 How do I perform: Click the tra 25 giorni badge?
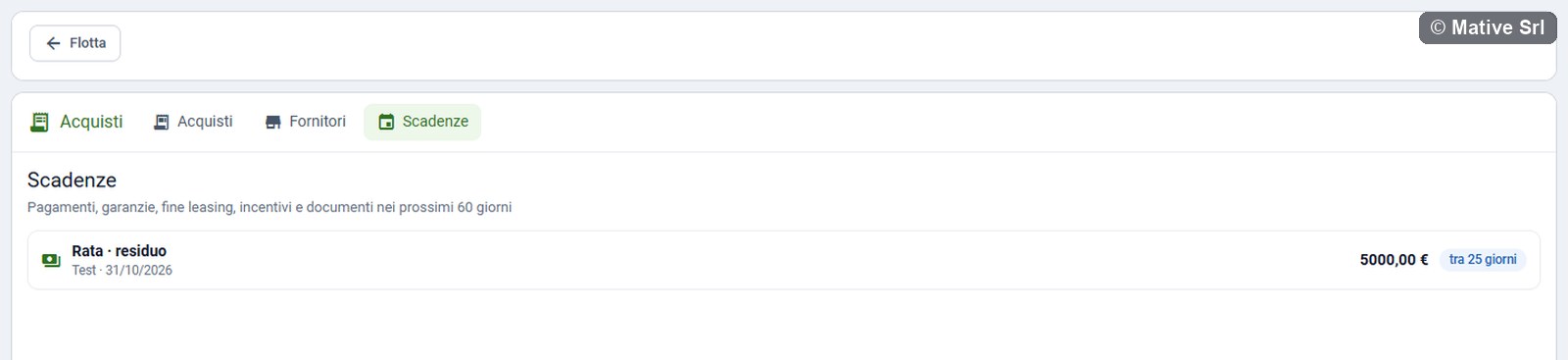pyautogui.click(x=1483, y=260)
